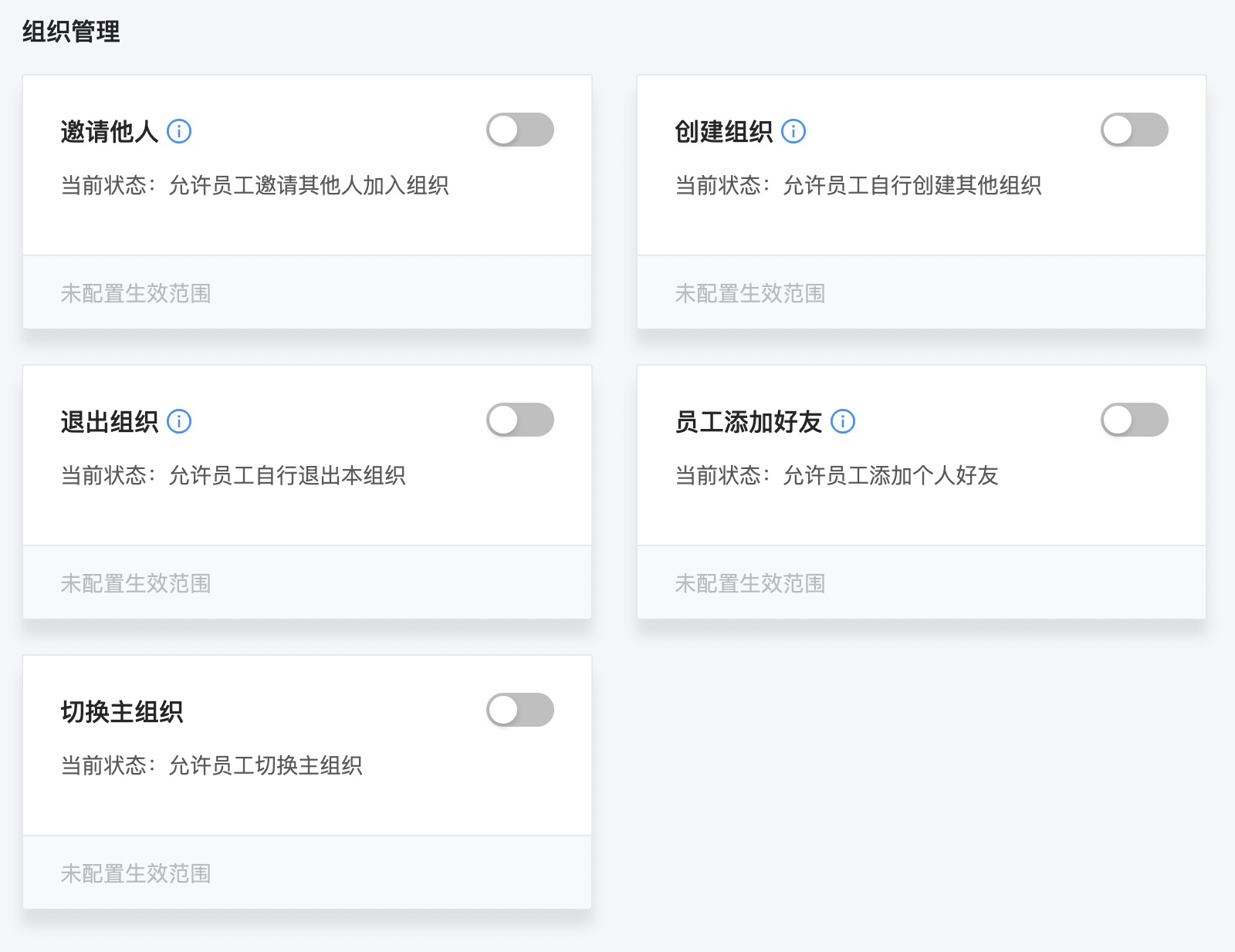Open info icon beside 邀请他人
This screenshot has width=1235, height=952.
(179, 131)
